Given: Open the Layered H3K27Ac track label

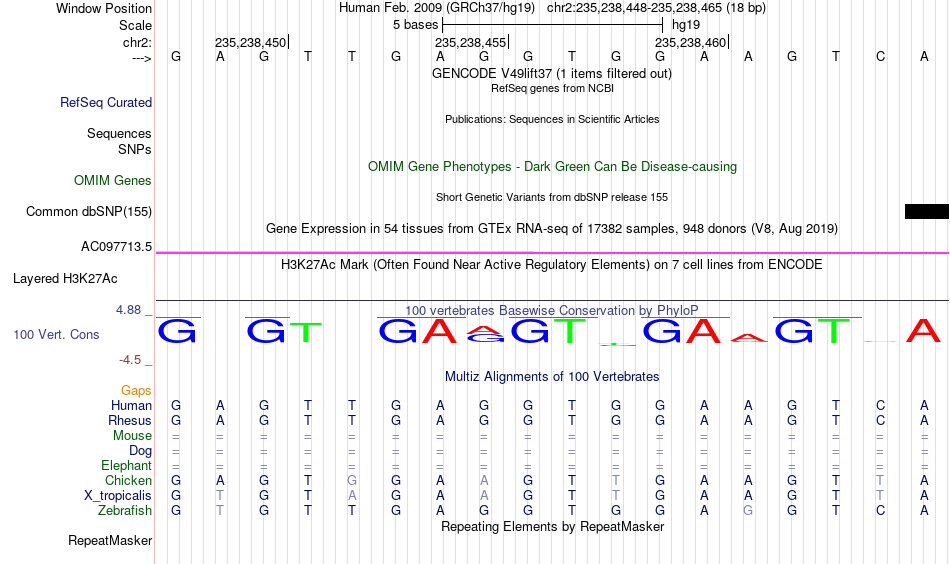Looking at the screenshot, I should [x=65, y=279].
